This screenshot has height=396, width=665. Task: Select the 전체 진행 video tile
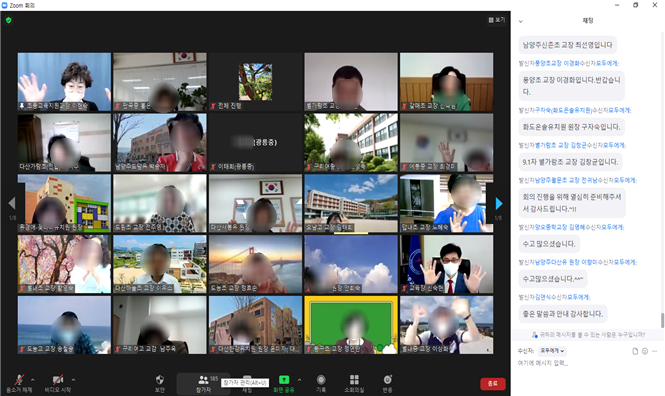click(x=255, y=82)
